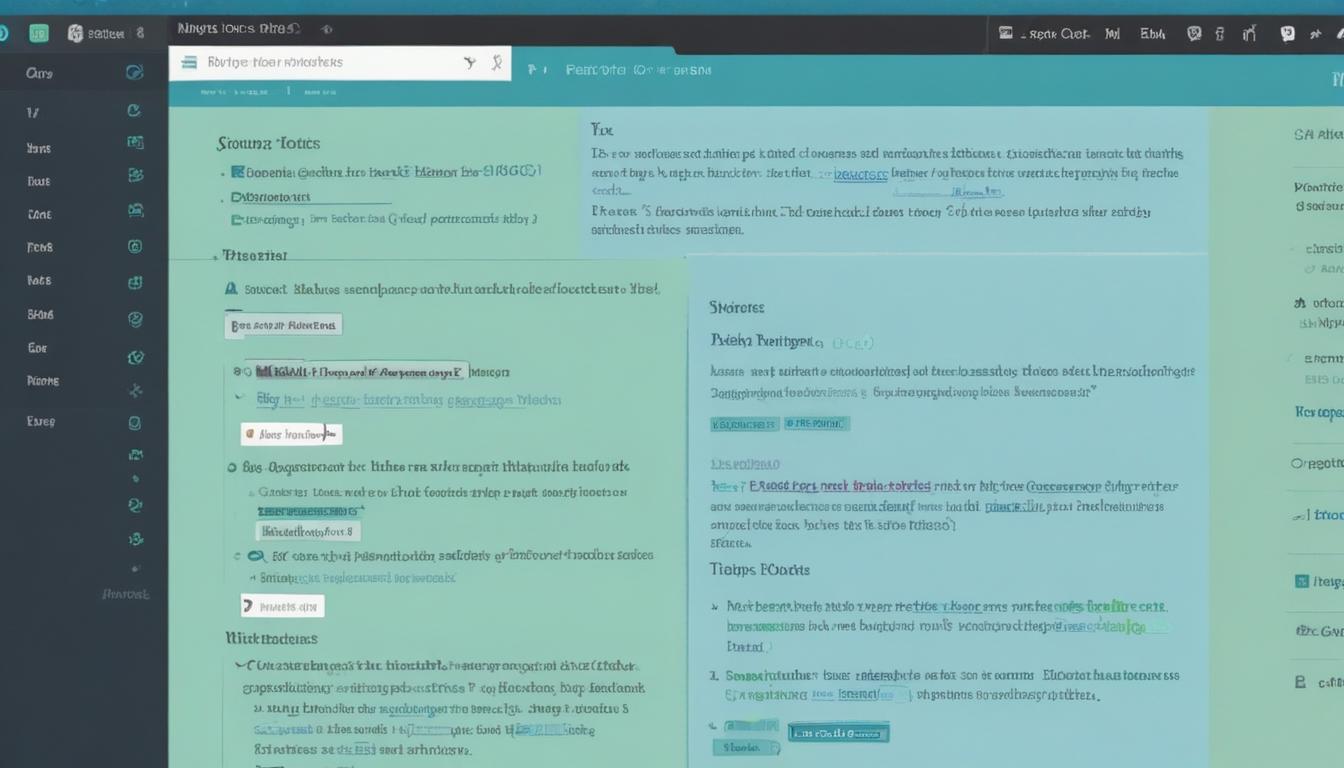Click the gray outlined button ending in '8'
Image resolution: width=1344 pixels, height=768 pixels.
pos(308,531)
